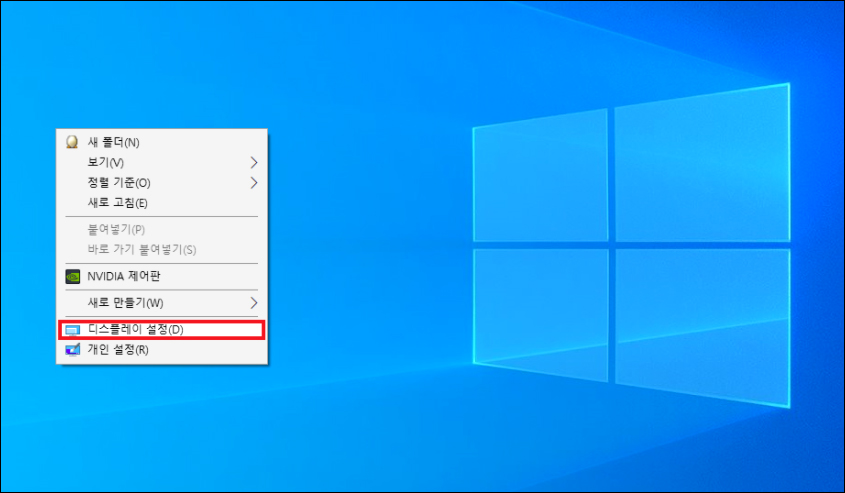Open the 보기(V) submenu

click(x=162, y=162)
